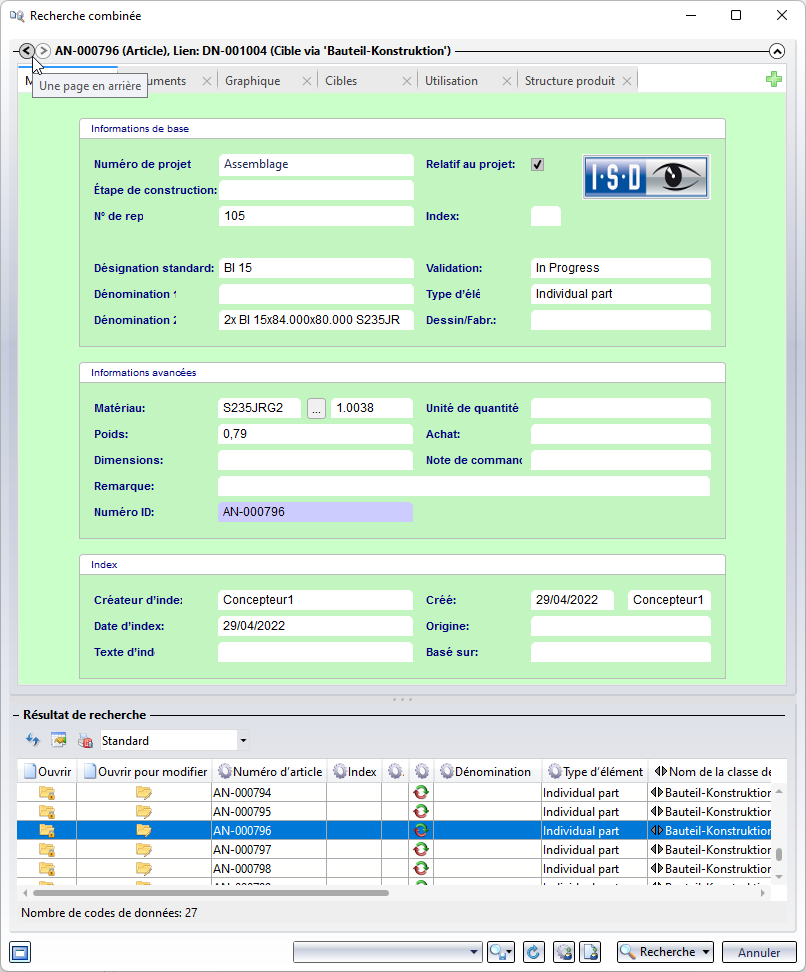This screenshot has height=972, width=806.
Task: Open article AN-000797 via locked folder icon
Action: (x=47, y=850)
